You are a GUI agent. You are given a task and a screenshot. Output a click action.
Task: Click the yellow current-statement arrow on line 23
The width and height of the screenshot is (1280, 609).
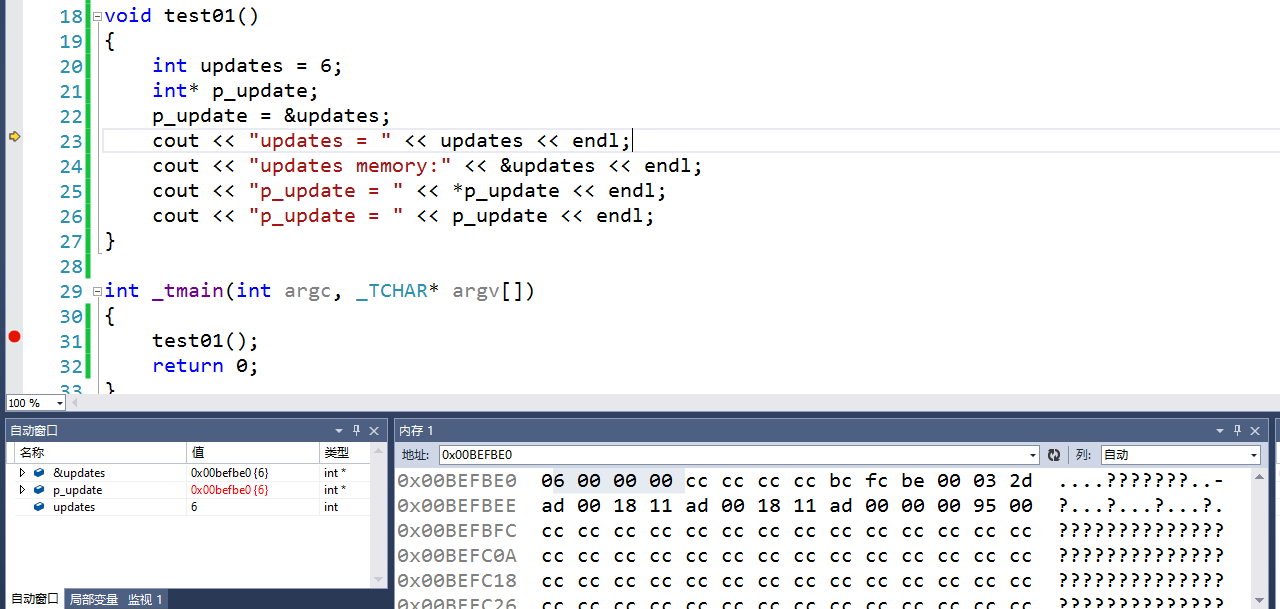tap(14, 136)
